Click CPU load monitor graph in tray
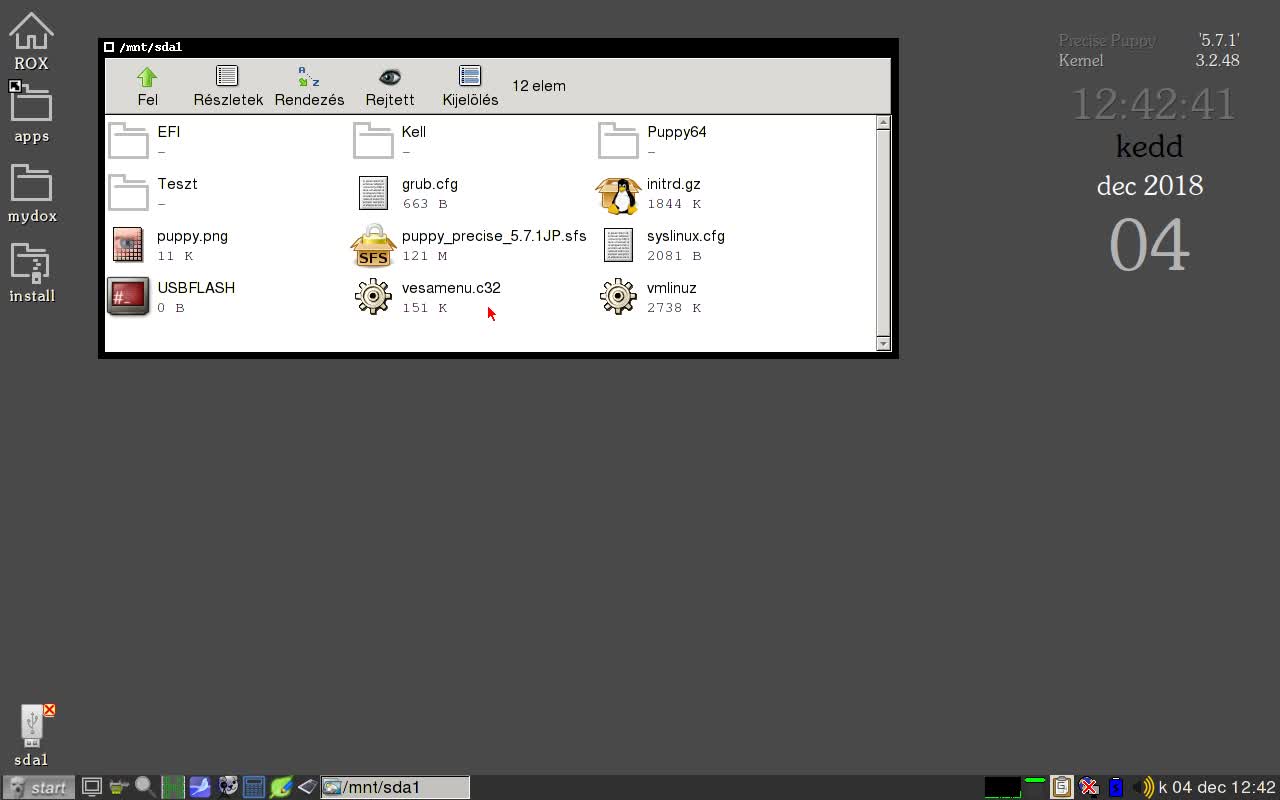This screenshot has width=1280, height=800. click(x=1002, y=787)
